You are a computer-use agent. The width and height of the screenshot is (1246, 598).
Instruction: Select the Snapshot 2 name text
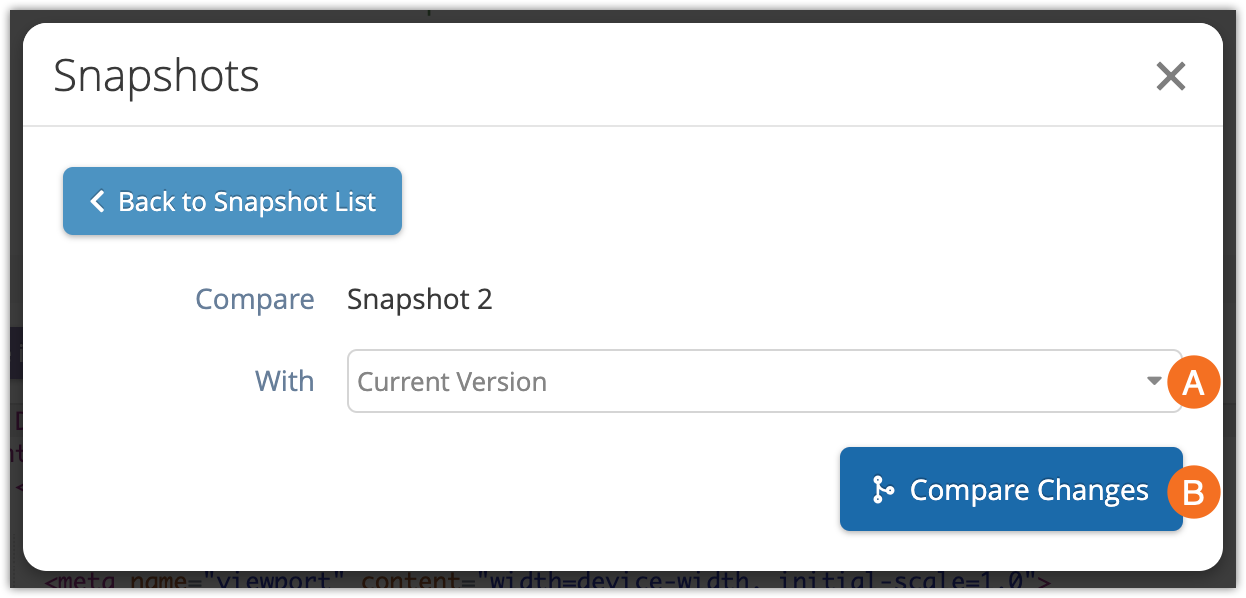[419, 299]
